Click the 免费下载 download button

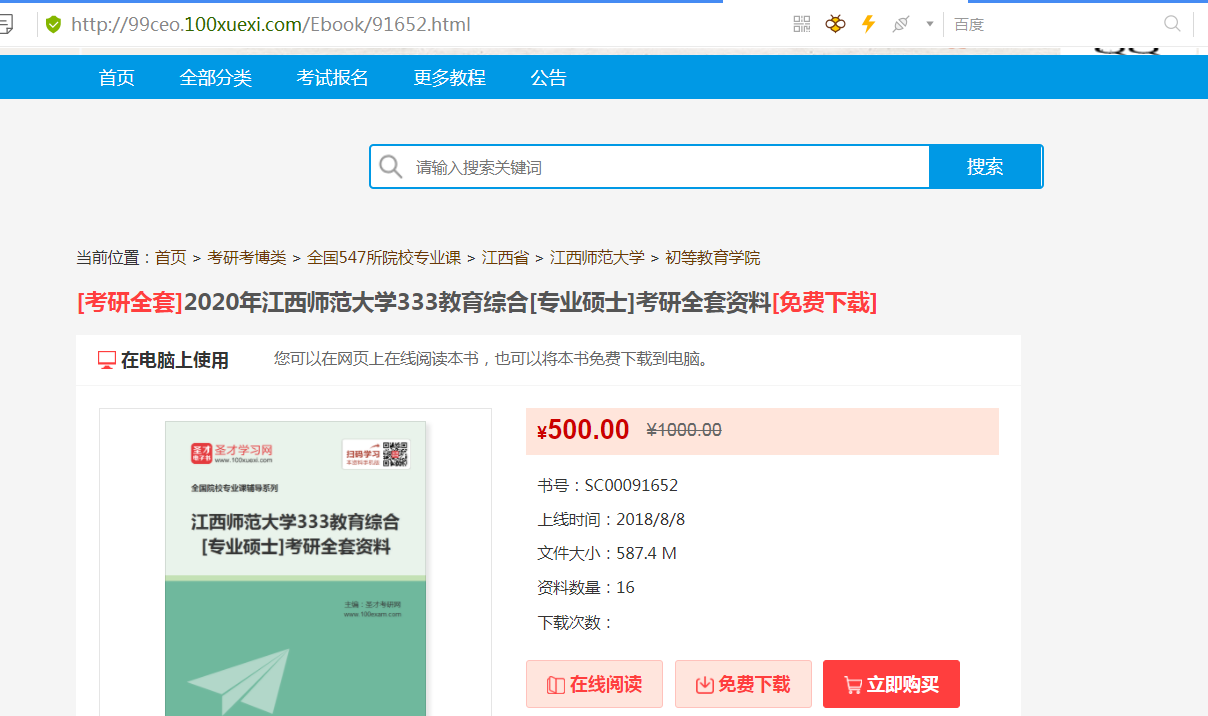pos(743,683)
